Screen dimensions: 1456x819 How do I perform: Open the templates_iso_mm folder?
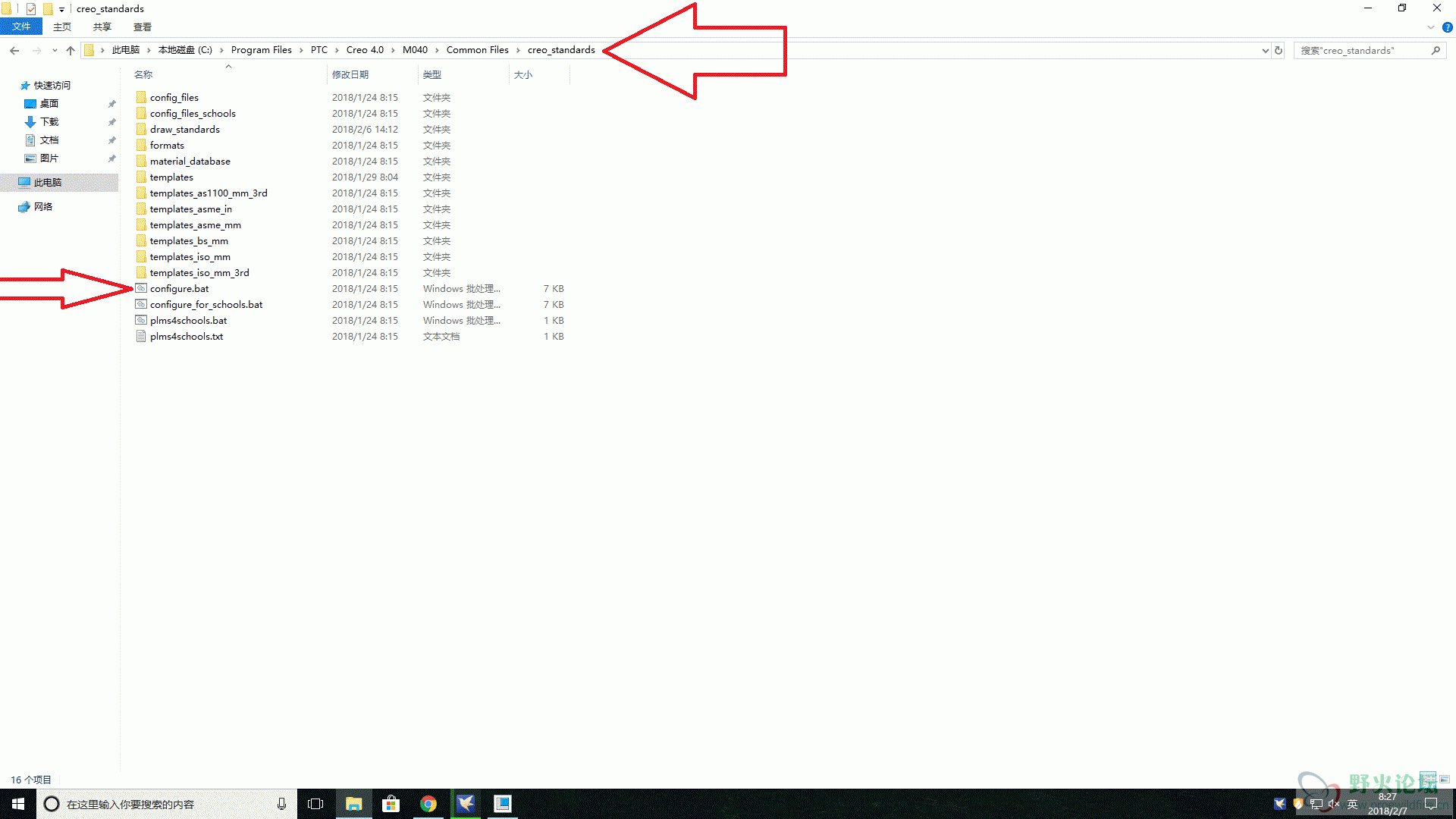tap(189, 256)
